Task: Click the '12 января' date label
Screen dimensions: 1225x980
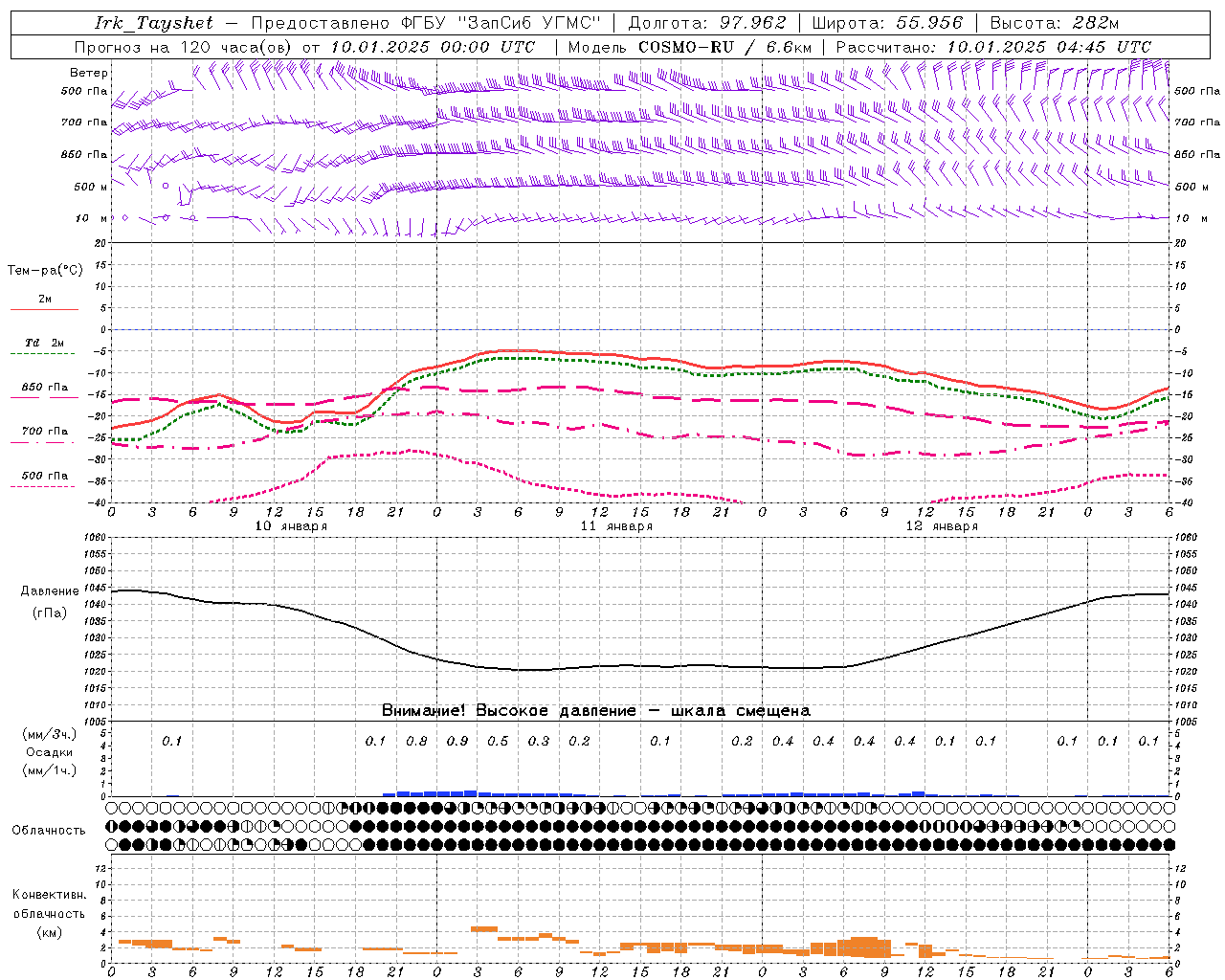Action: [x=942, y=526]
